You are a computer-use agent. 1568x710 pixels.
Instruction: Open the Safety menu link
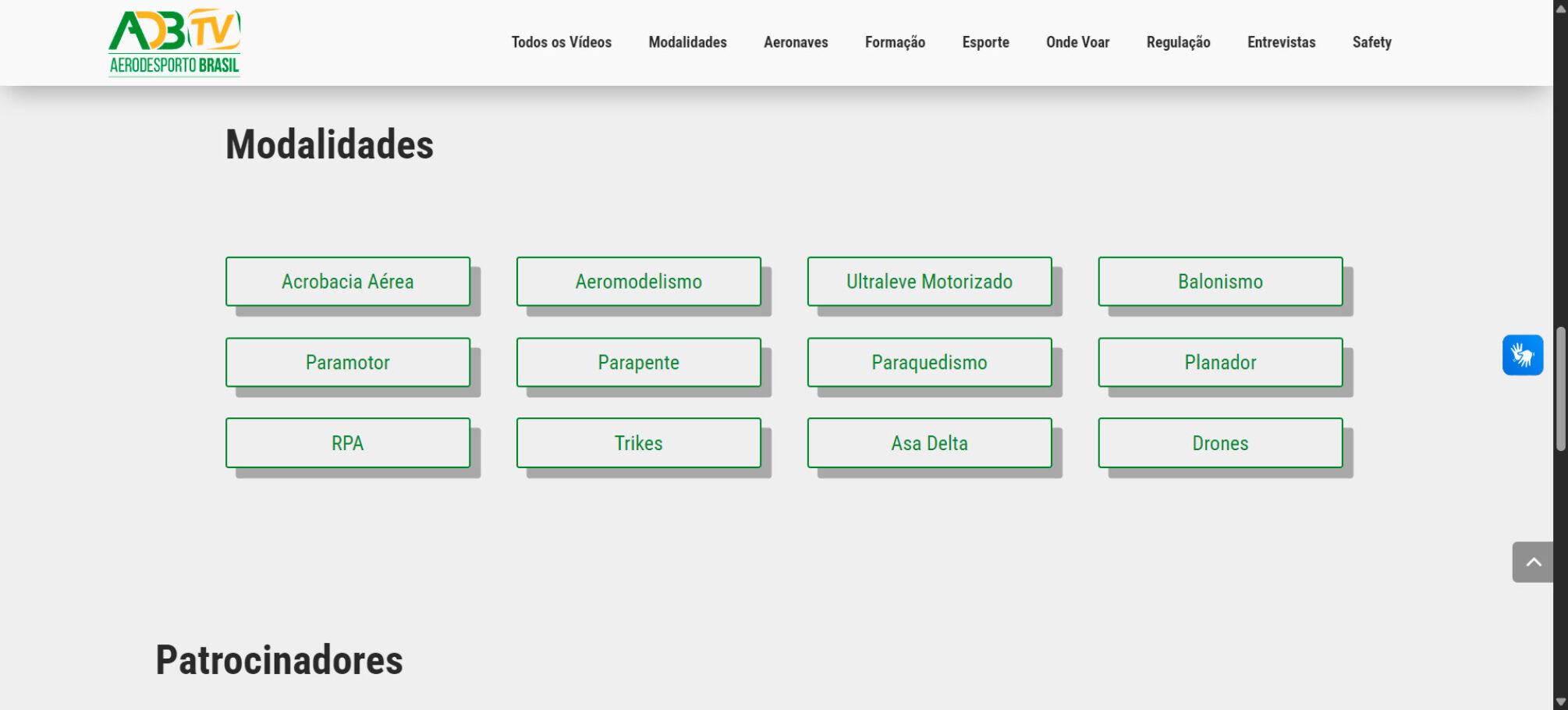1371,42
